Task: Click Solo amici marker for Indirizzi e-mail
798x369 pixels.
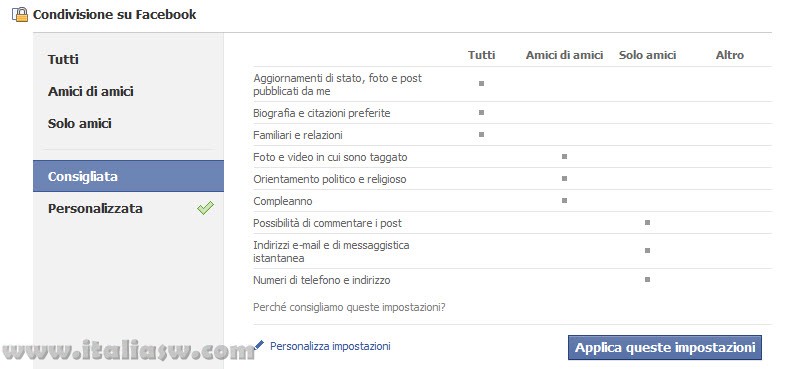Action: click(647, 250)
